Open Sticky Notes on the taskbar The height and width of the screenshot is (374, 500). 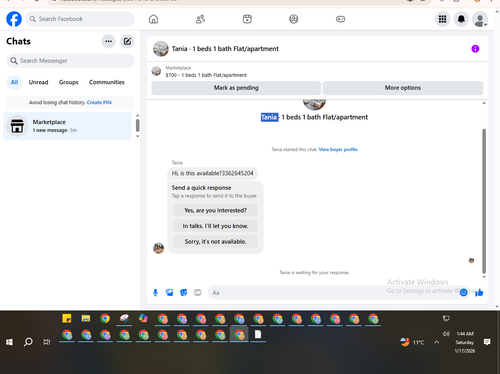coord(67,318)
